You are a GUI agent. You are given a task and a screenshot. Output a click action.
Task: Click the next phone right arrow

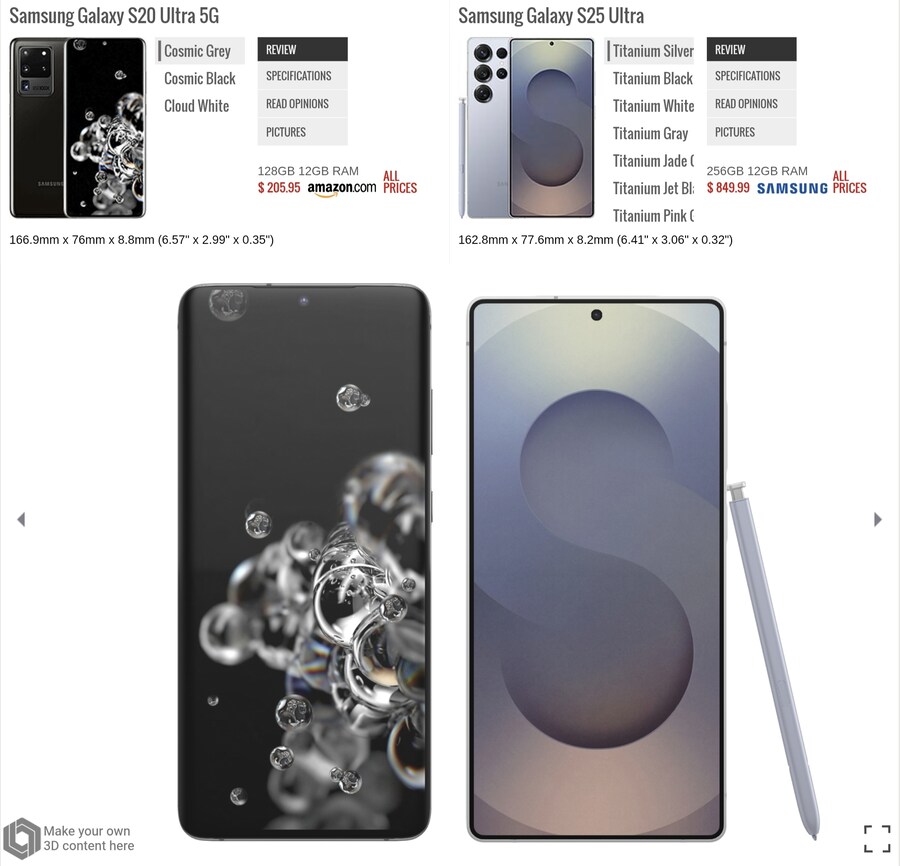point(878,519)
